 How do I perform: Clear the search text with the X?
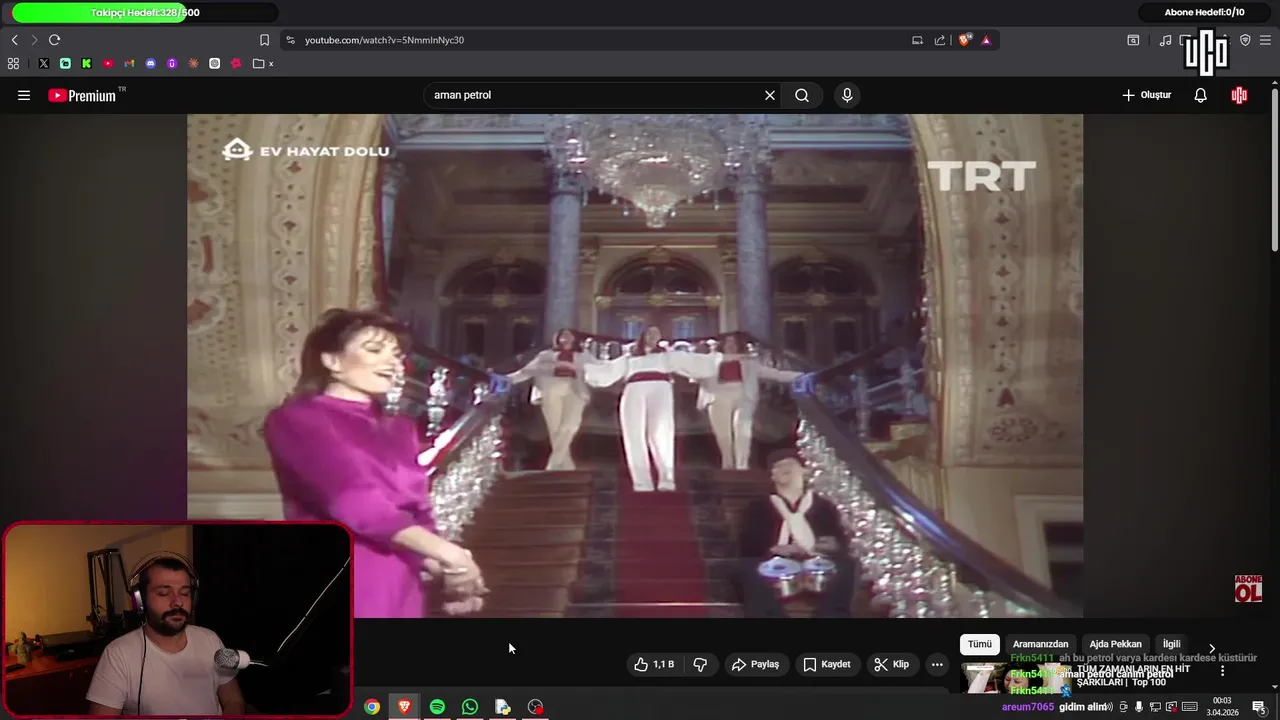point(770,95)
